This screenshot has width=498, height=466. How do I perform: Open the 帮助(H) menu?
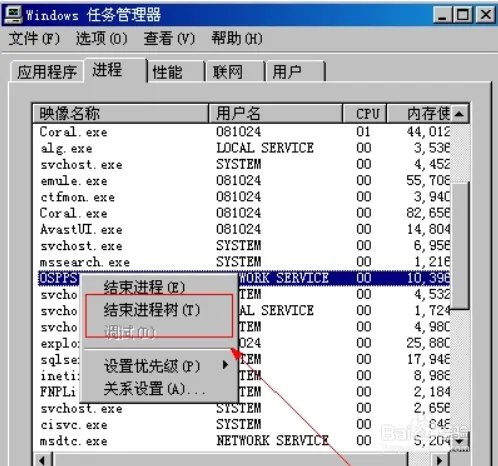tap(237, 38)
